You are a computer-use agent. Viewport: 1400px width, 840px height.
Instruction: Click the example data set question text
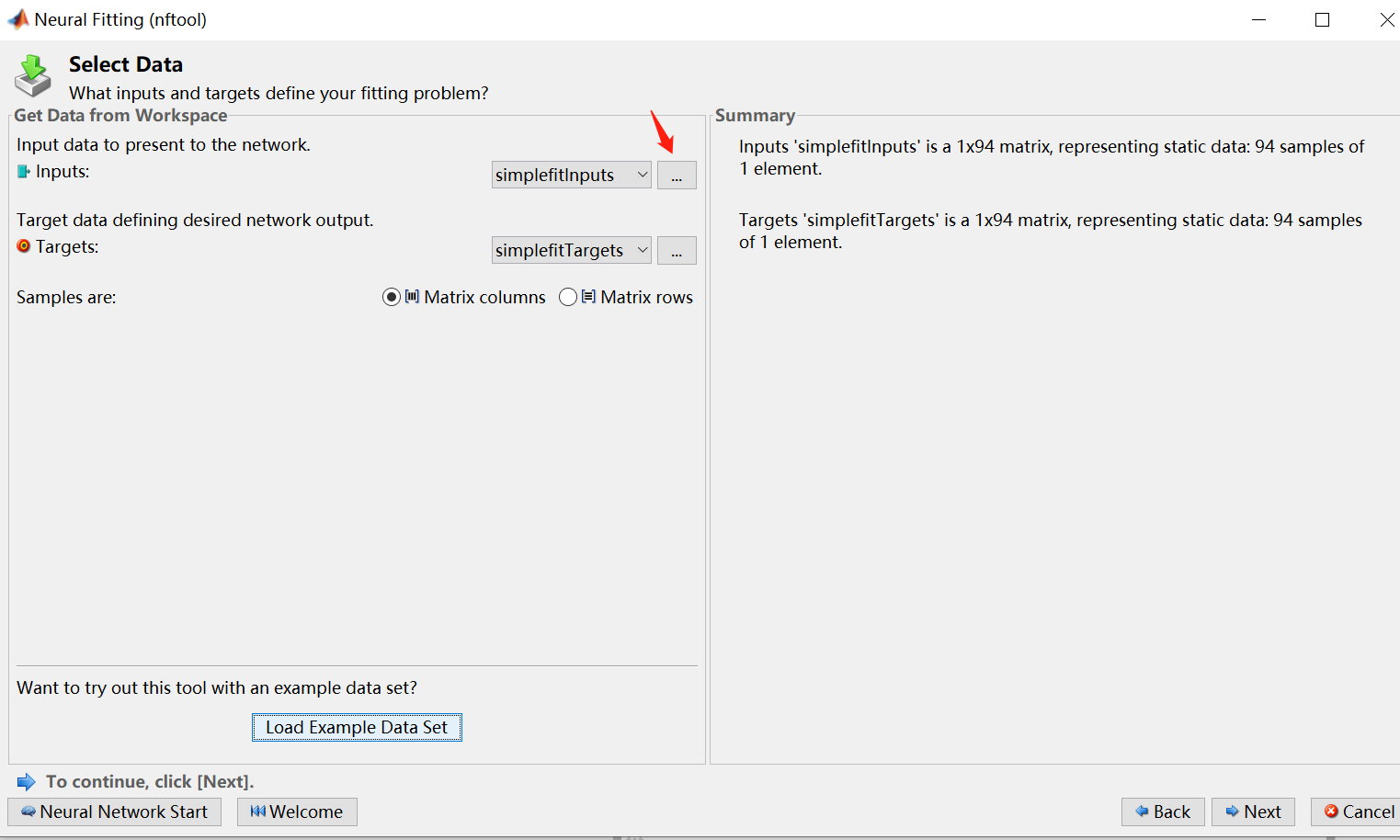[x=217, y=687]
